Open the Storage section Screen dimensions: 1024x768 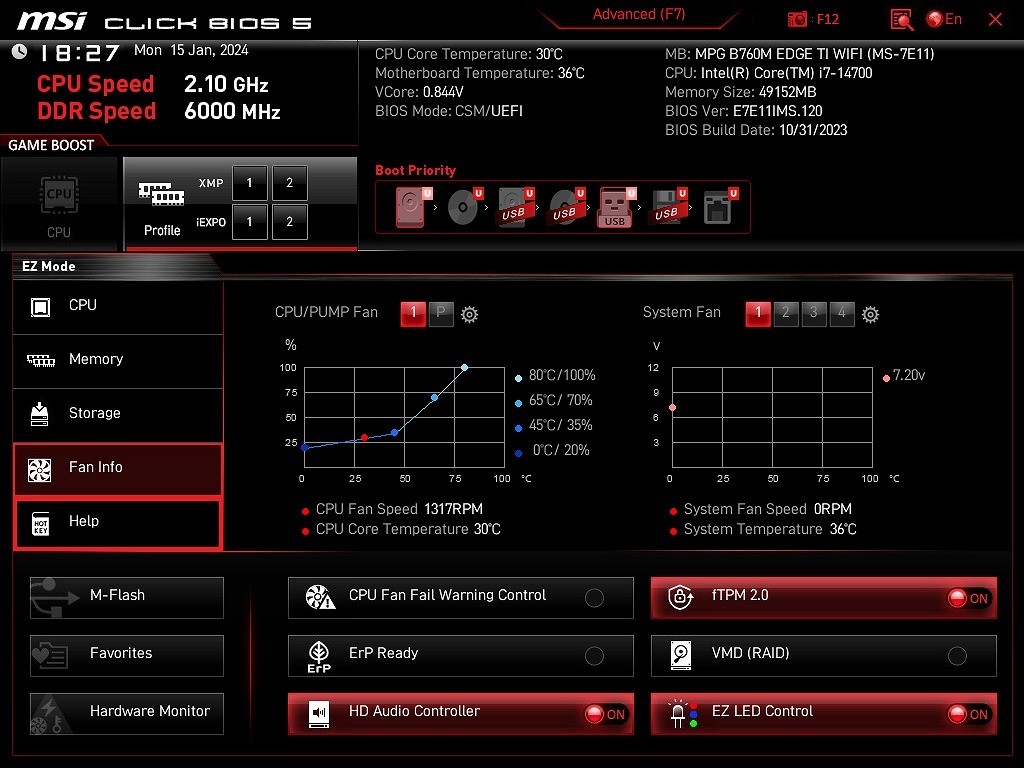[x=118, y=414]
